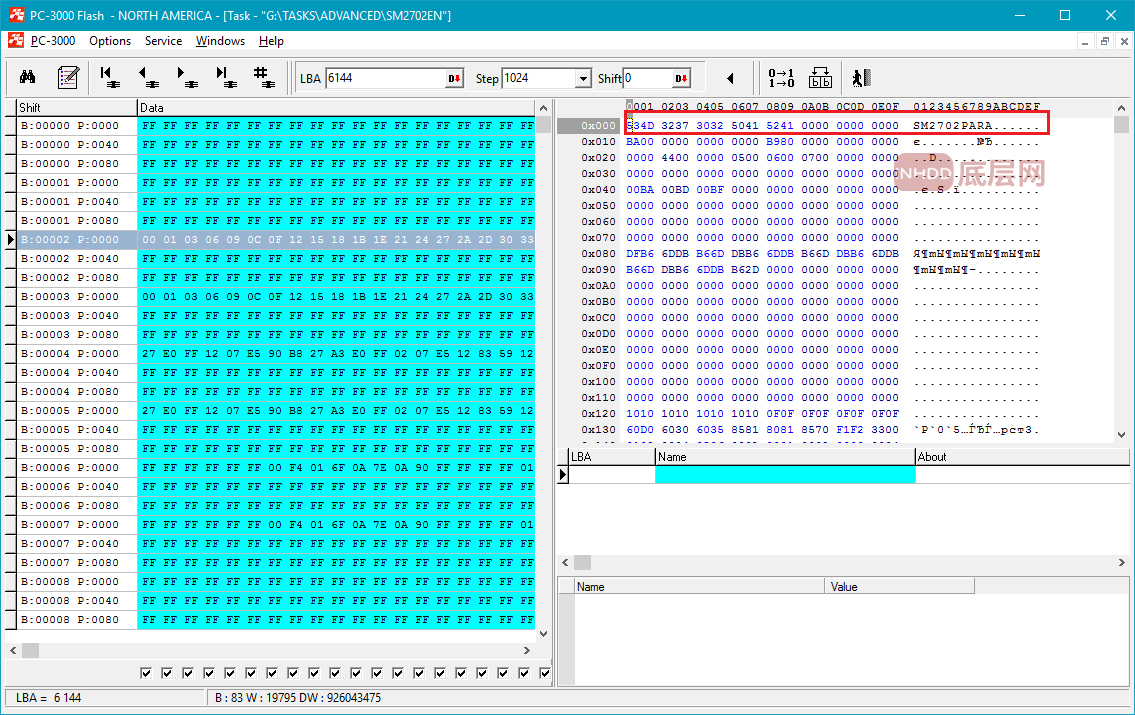Jump to last record toolbar icon
Image resolution: width=1135 pixels, height=715 pixels.
coord(226,77)
